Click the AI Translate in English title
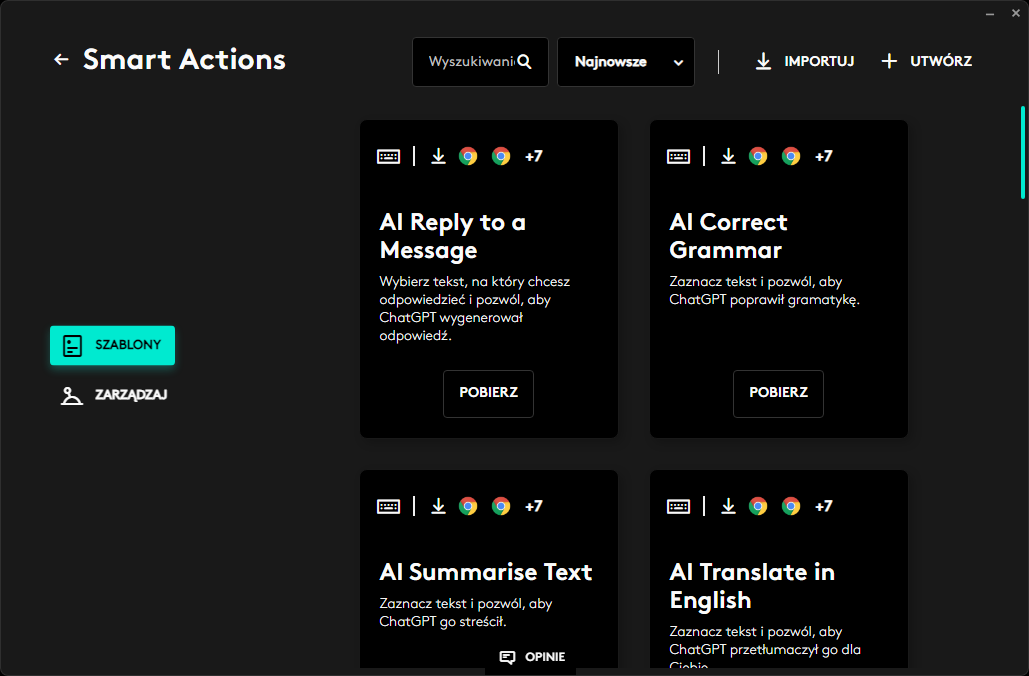The image size is (1029, 676). coord(752,586)
